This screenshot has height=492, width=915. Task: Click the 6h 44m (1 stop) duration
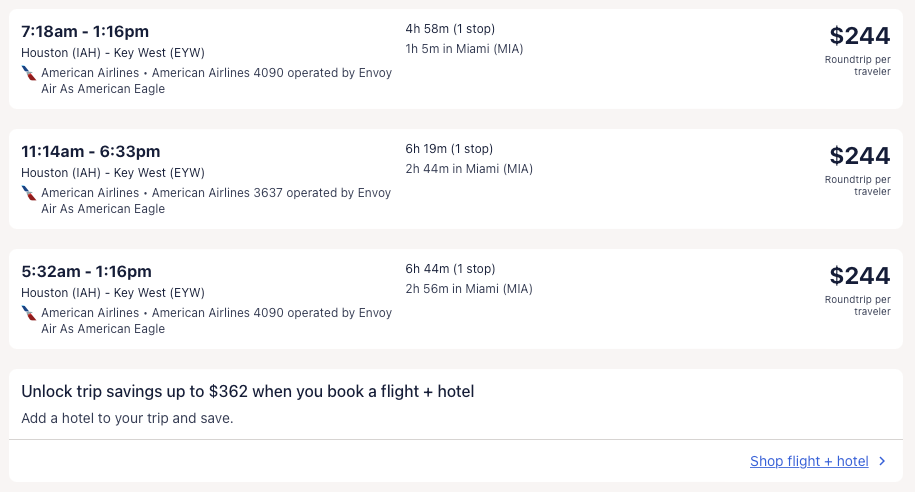click(x=450, y=269)
